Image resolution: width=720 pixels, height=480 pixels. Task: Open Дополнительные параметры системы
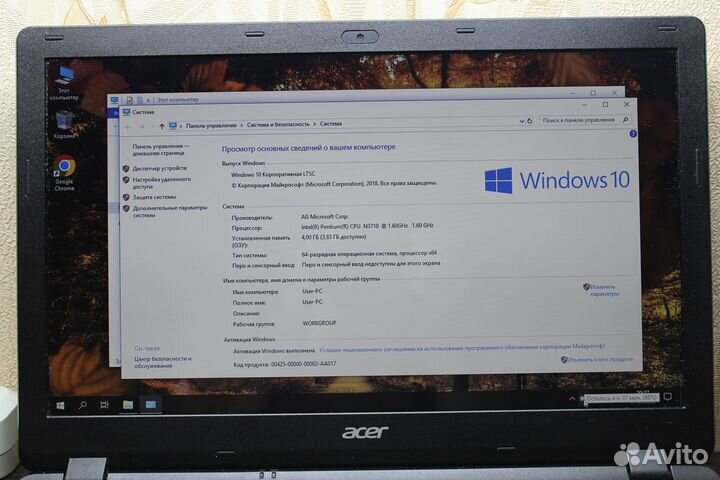pyautogui.click(x=170, y=211)
